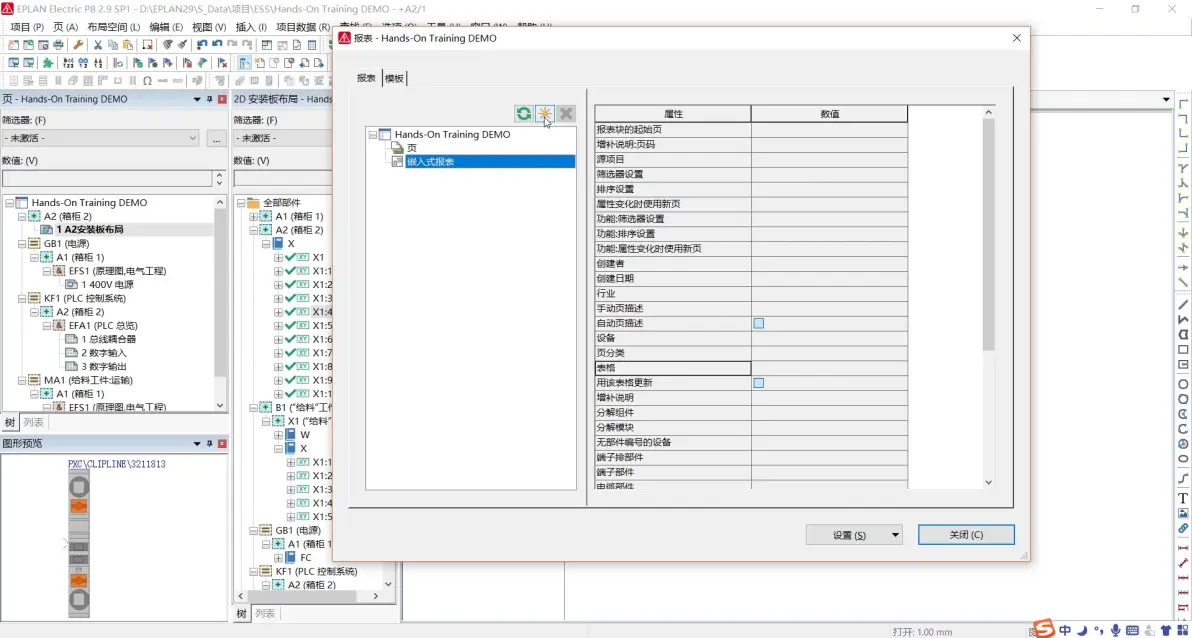Viewport: 1192px width, 638px height.
Task: Click the print icon in the toolbar
Action: point(59,45)
